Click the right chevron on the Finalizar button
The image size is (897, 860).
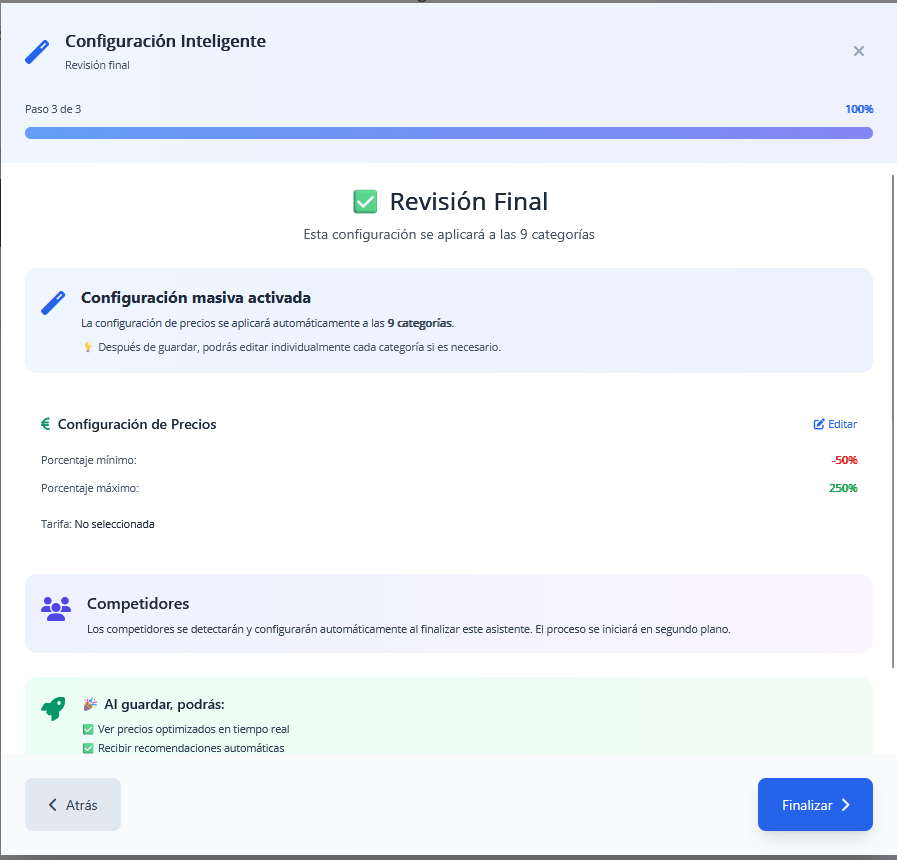(x=845, y=805)
